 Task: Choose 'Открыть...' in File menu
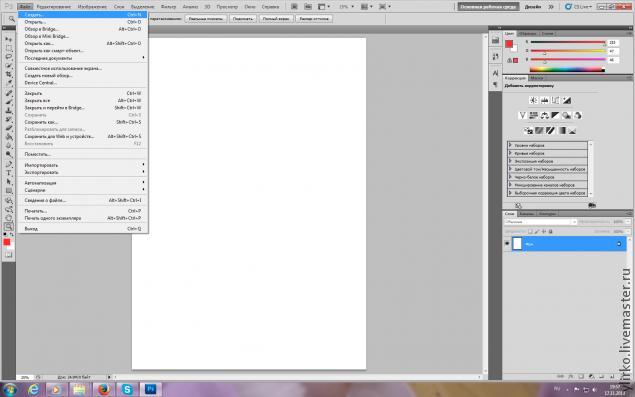[83, 22]
